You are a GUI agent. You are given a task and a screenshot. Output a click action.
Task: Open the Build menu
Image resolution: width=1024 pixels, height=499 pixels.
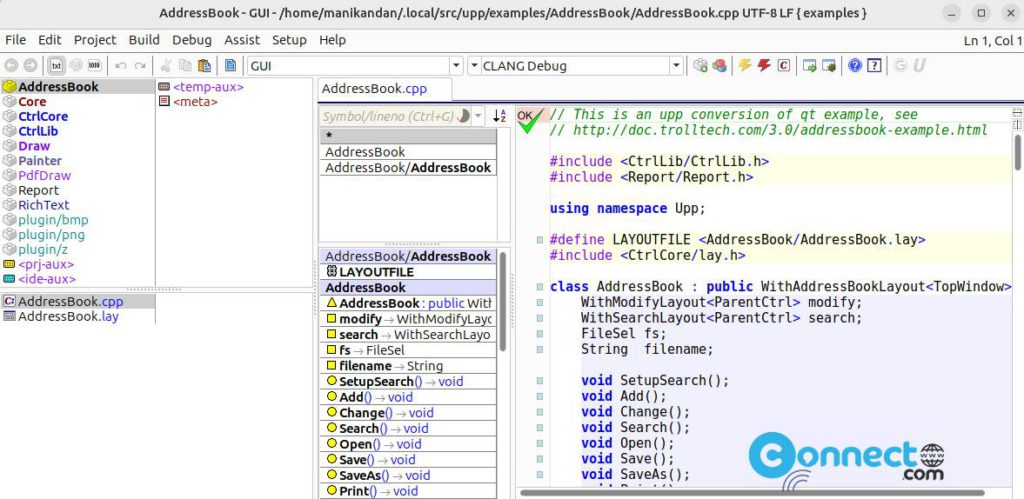[x=144, y=40]
